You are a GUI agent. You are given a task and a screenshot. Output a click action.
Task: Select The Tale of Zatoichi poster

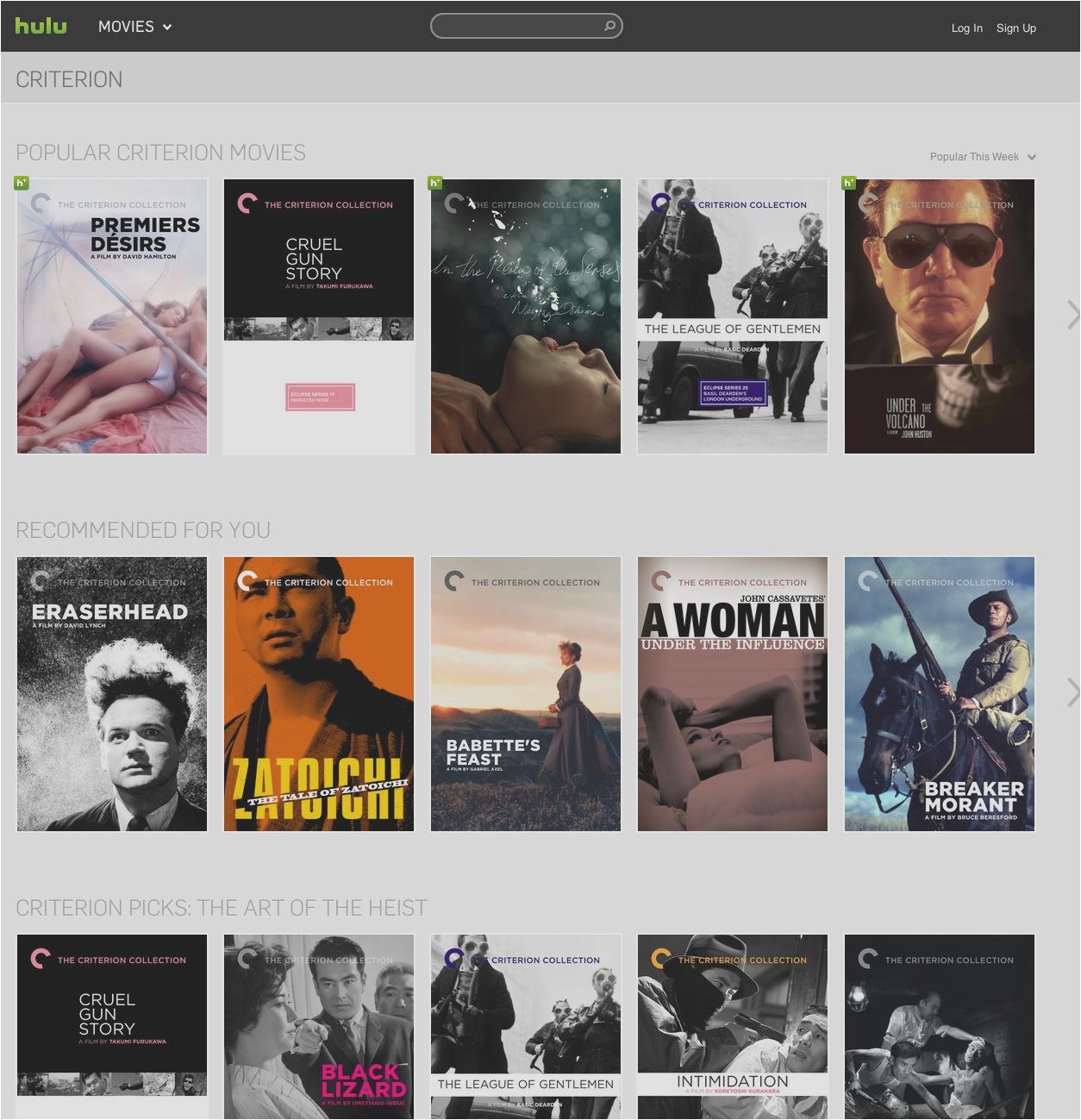[x=319, y=694]
